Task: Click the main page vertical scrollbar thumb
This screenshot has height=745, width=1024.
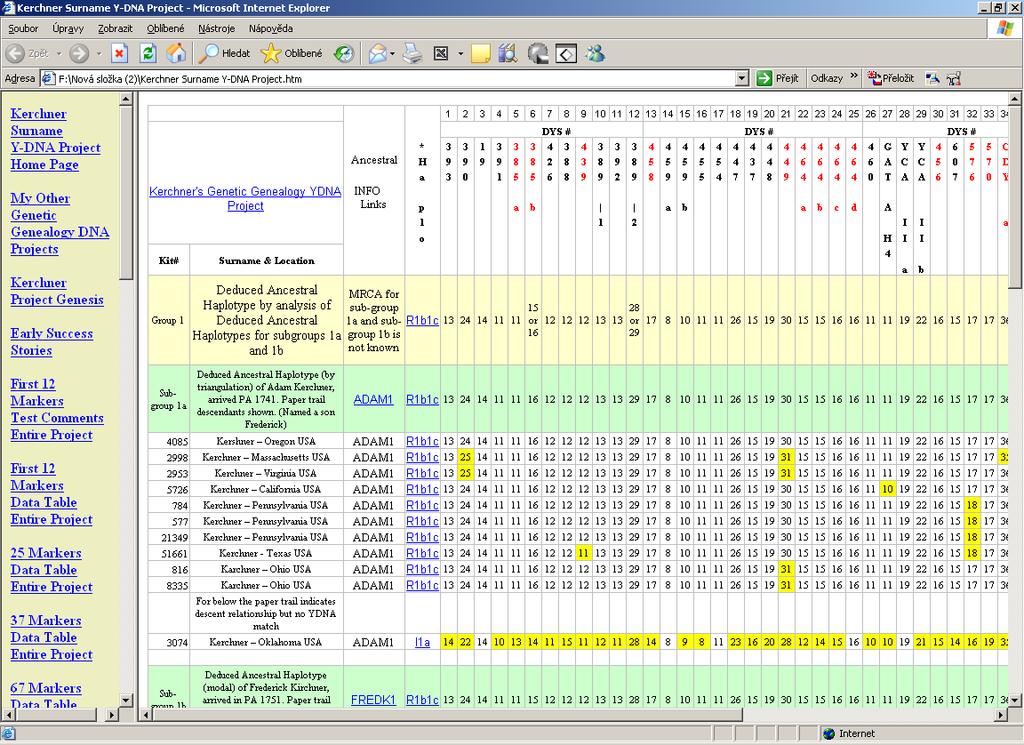Action: [1014, 197]
